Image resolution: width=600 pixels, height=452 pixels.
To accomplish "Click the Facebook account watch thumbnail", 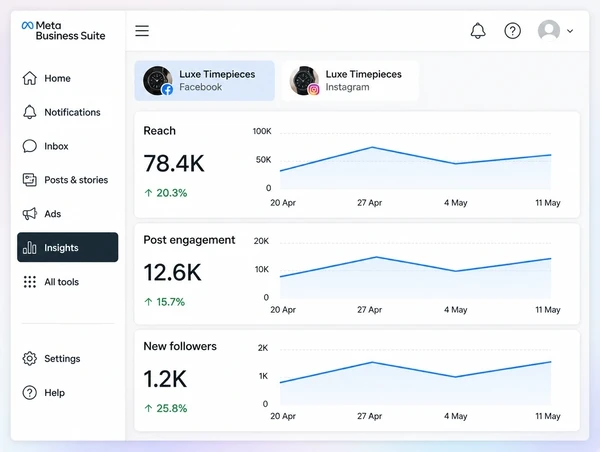I will tap(157, 80).
